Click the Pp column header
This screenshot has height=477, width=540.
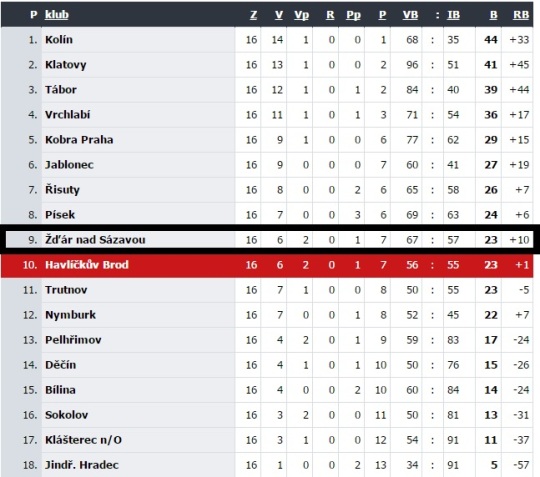pyautogui.click(x=354, y=15)
